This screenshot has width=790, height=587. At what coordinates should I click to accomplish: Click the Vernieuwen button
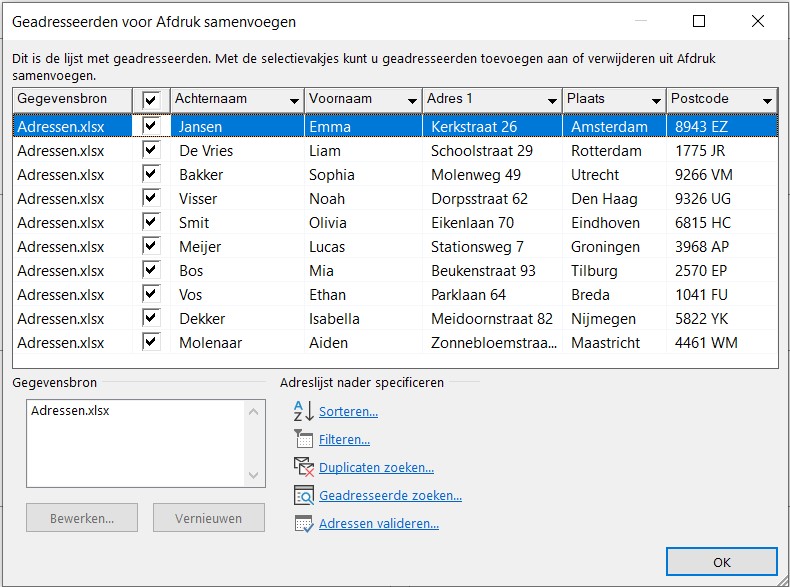[x=209, y=518]
